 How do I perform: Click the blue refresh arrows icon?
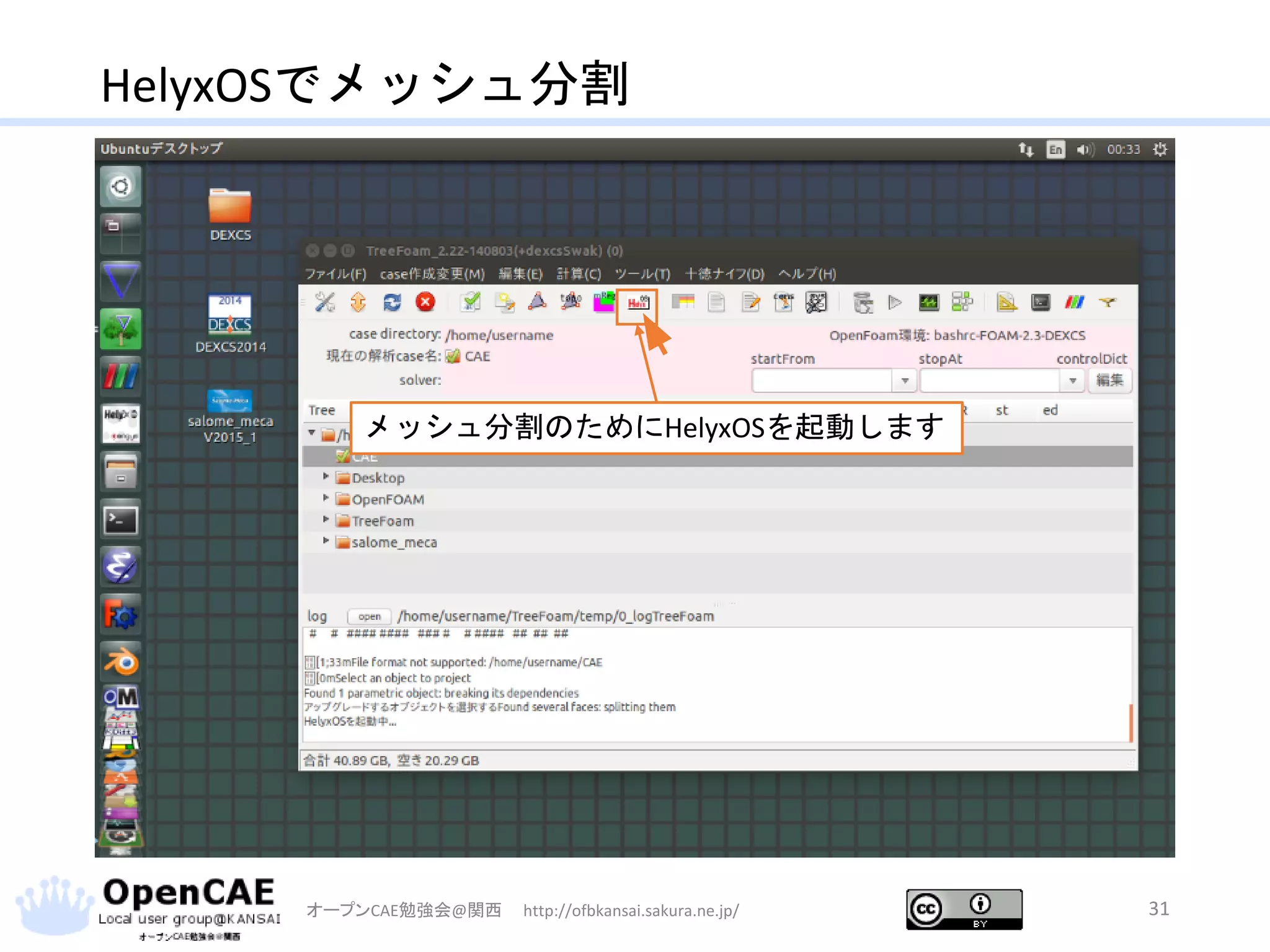point(391,302)
